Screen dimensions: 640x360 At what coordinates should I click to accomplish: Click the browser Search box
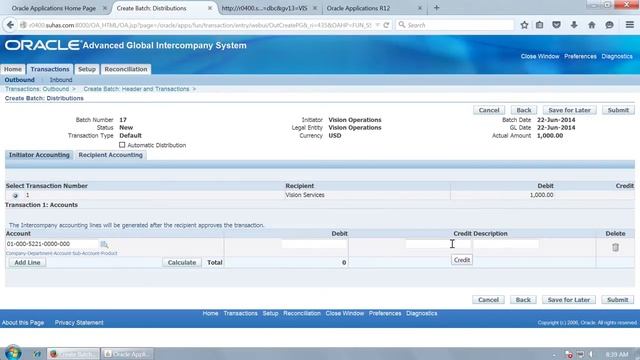coord(455,25)
